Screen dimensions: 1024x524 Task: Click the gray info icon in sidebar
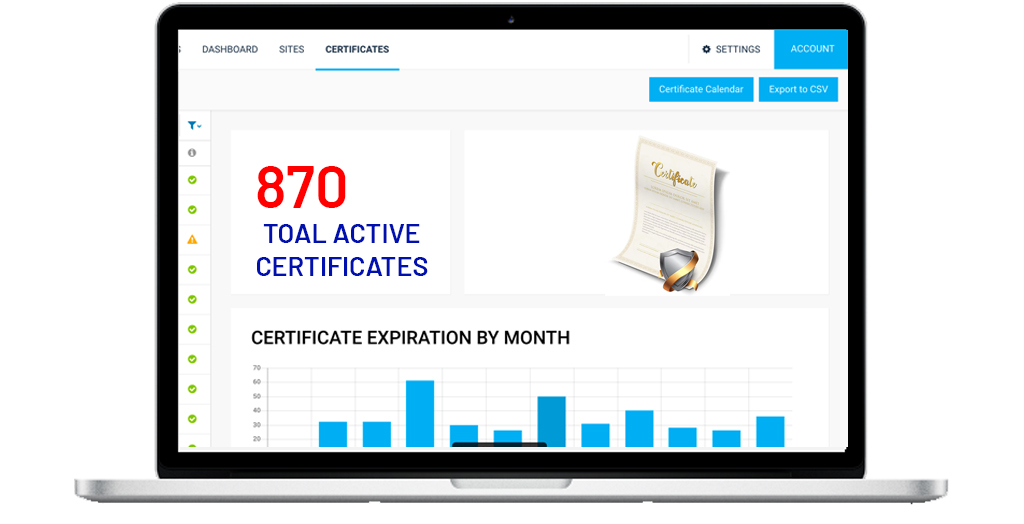tap(192, 153)
